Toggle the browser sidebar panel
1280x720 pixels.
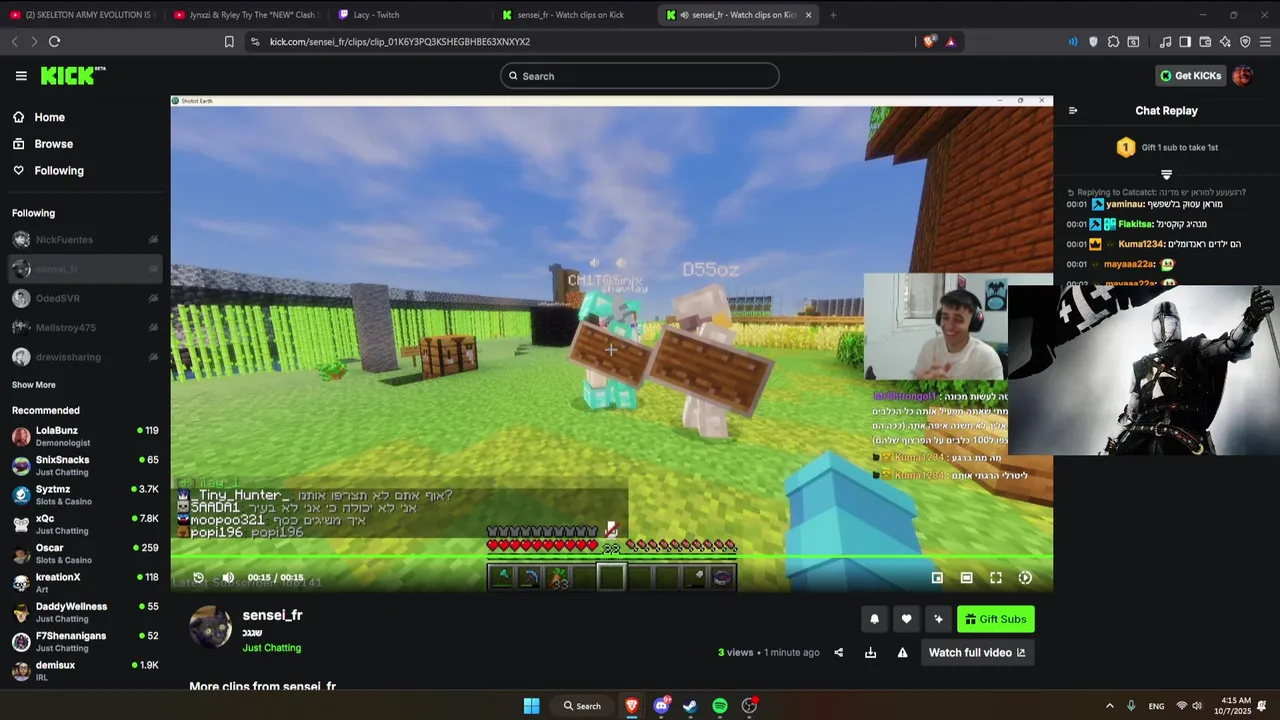tap(1185, 42)
